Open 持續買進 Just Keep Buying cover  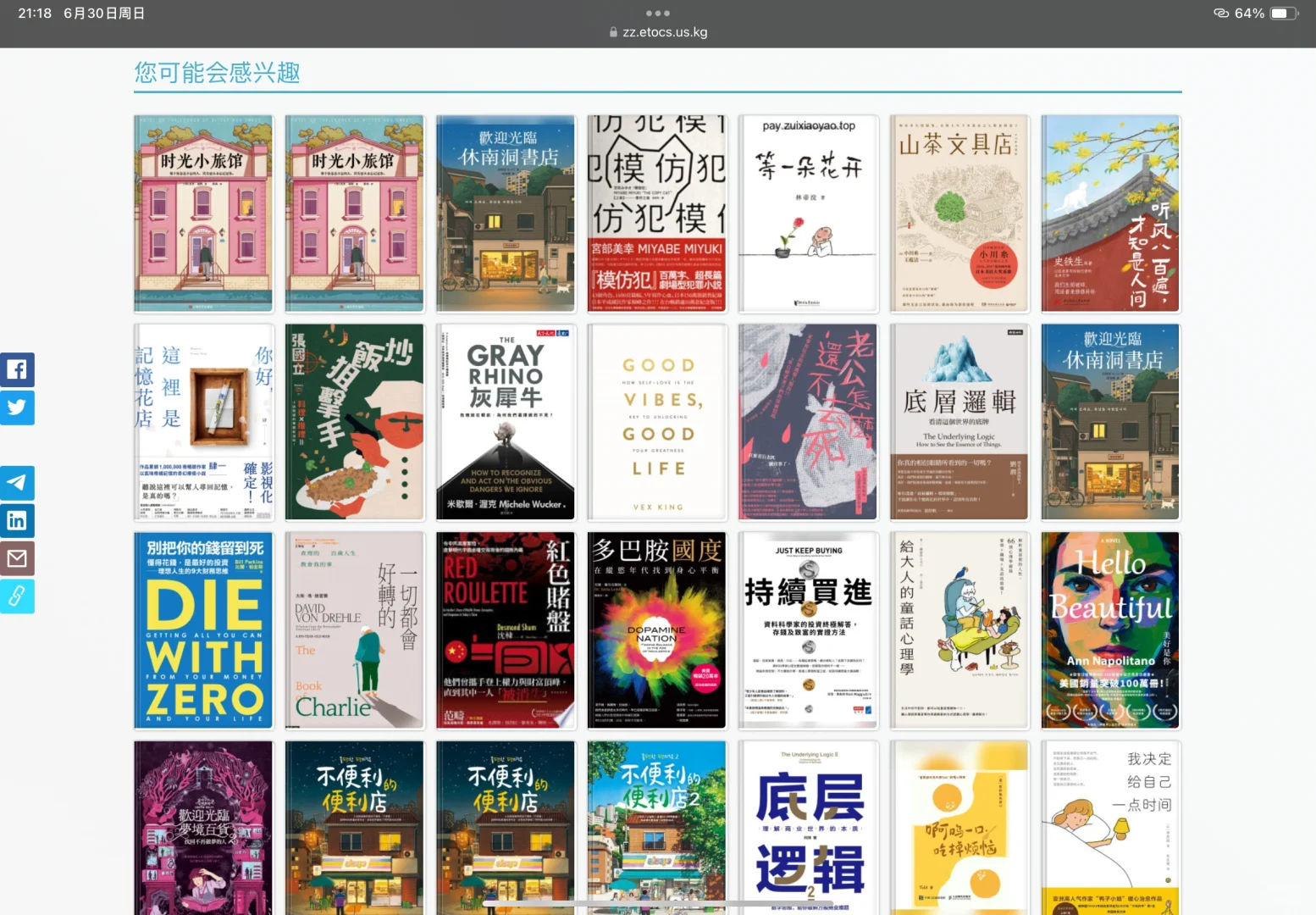point(808,630)
